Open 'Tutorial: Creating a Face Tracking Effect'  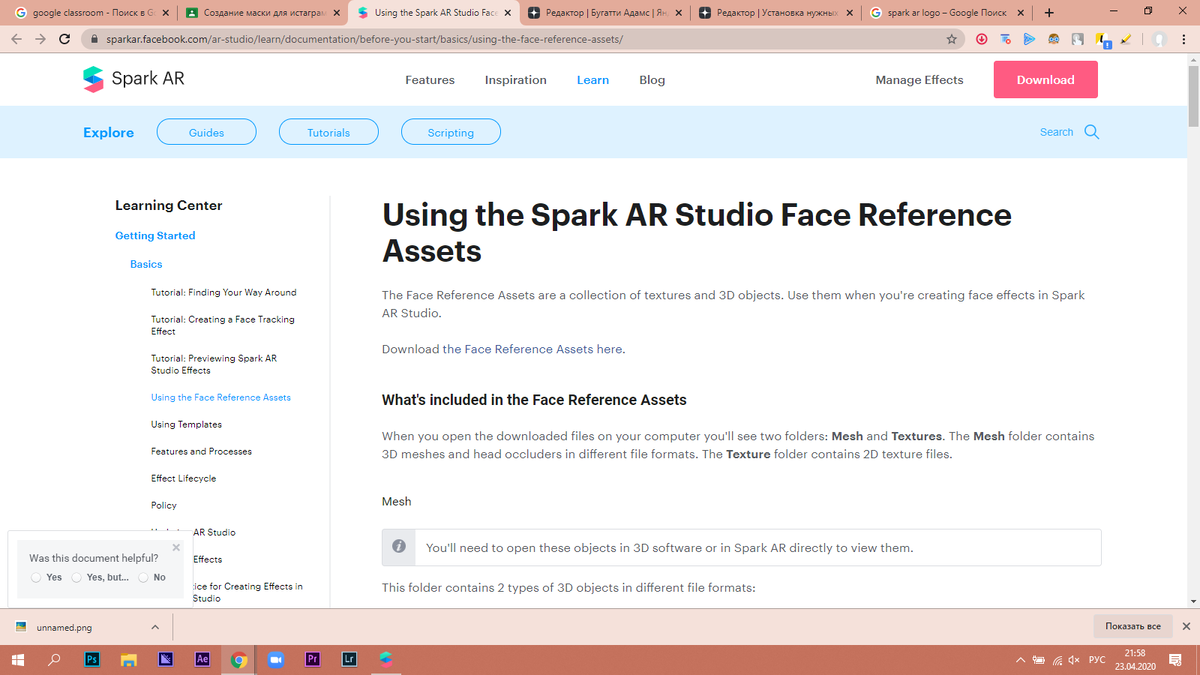[x=223, y=325]
